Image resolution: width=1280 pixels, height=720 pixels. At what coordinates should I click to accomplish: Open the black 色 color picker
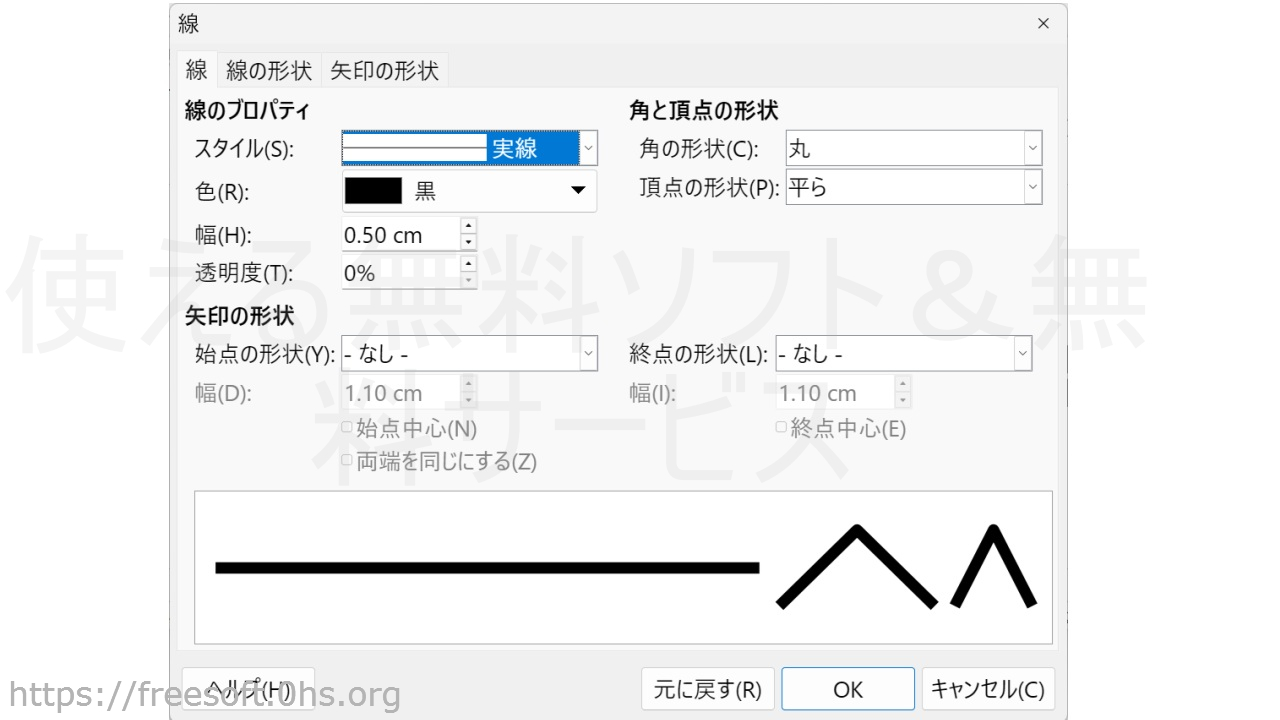pos(468,191)
